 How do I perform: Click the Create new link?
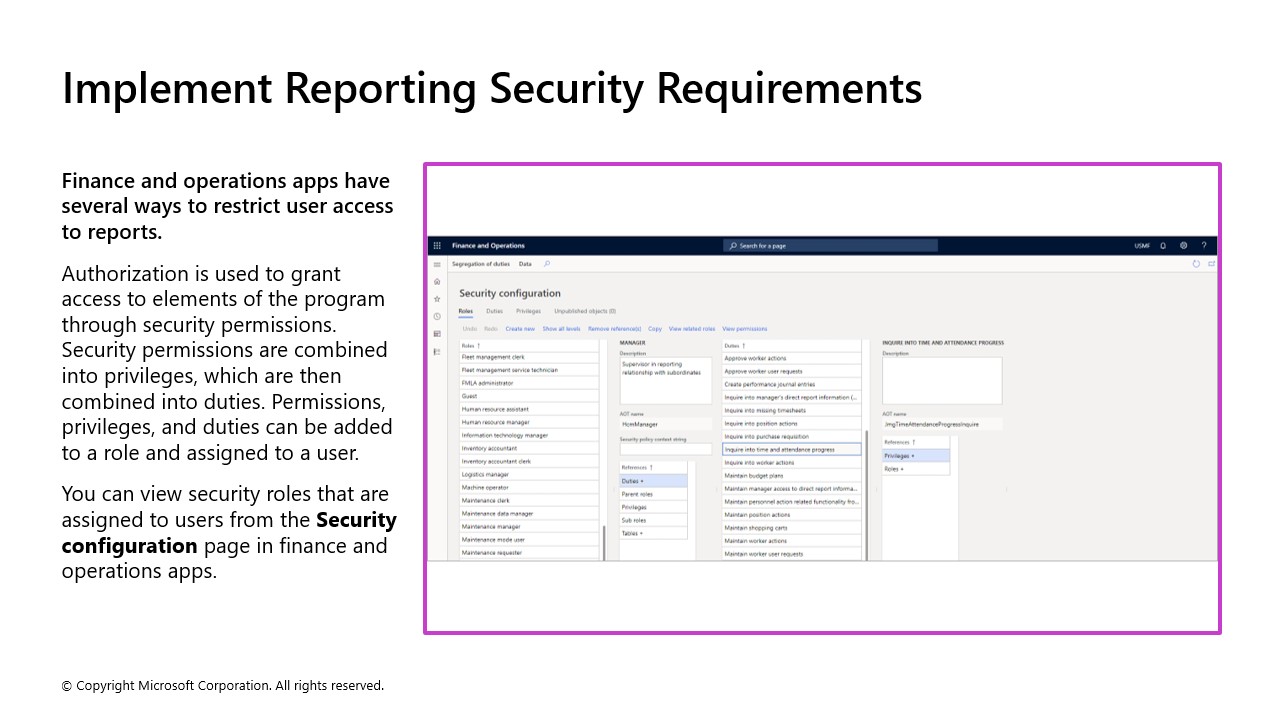coord(520,328)
